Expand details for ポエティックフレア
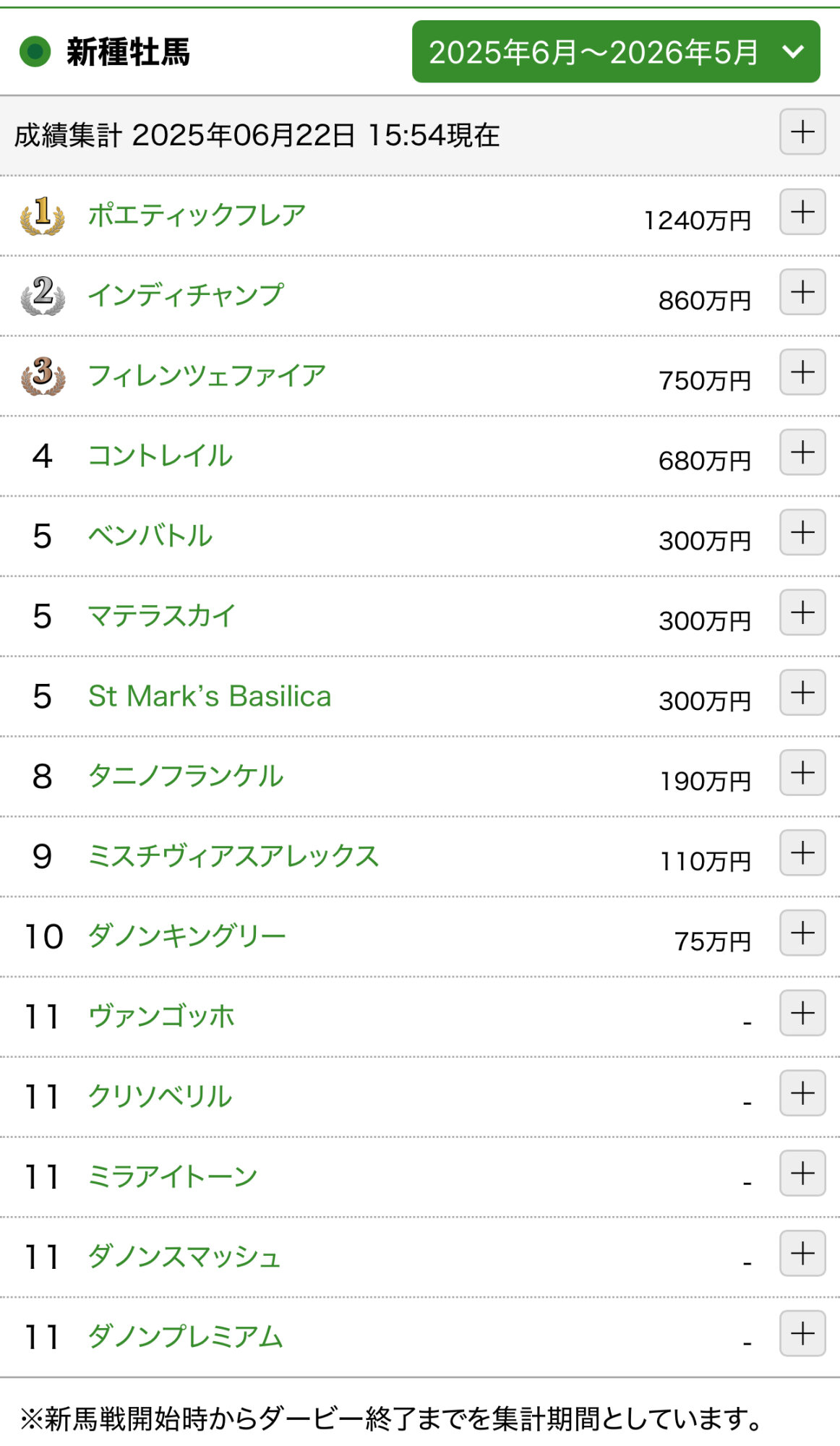The width and height of the screenshot is (840, 1446). (x=802, y=212)
